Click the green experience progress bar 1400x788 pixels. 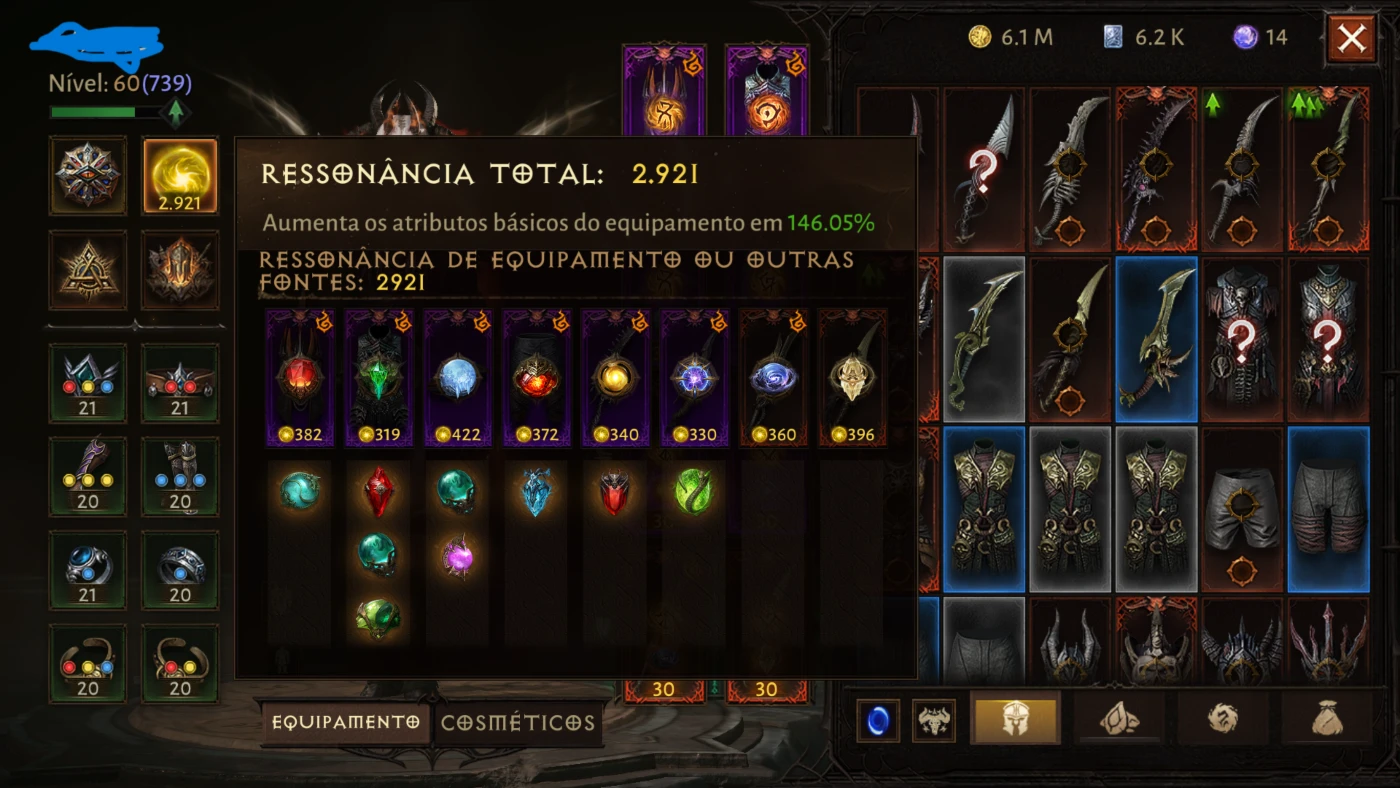click(105, 112)
